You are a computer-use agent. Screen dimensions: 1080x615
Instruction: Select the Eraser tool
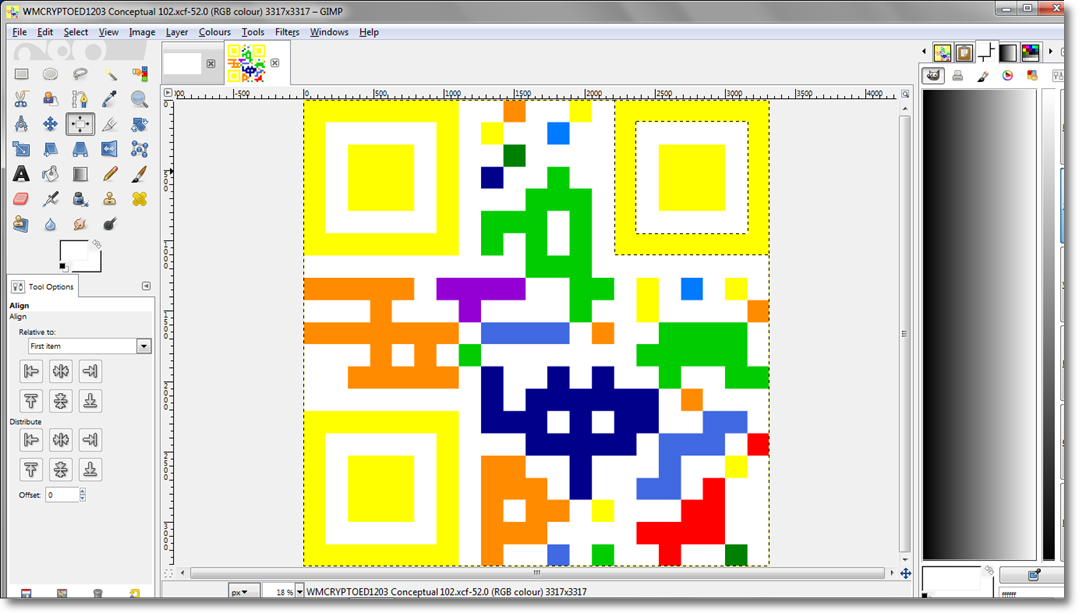click(21, 199)
